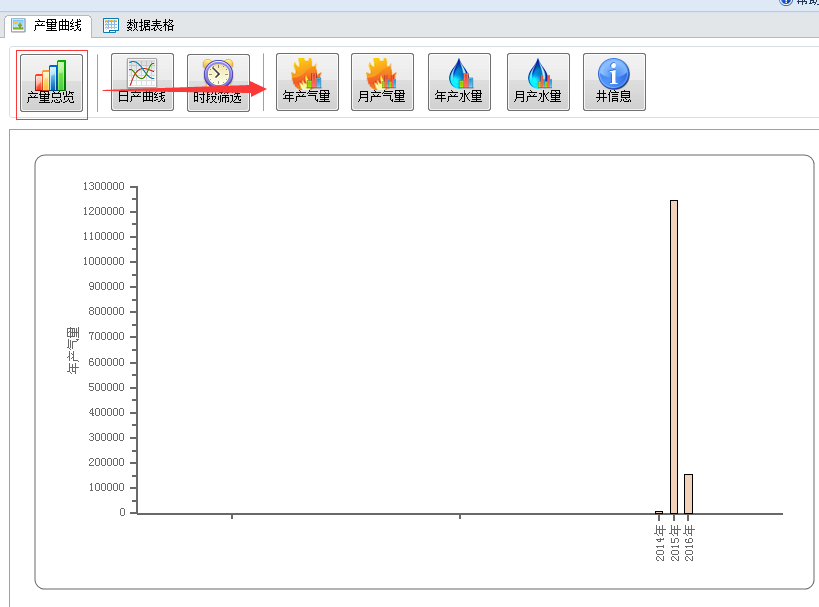Viewport: 819px width, 607px height.
Task: Display the 月产气量 monthly gas chart
Action: (x=382, y=82)
